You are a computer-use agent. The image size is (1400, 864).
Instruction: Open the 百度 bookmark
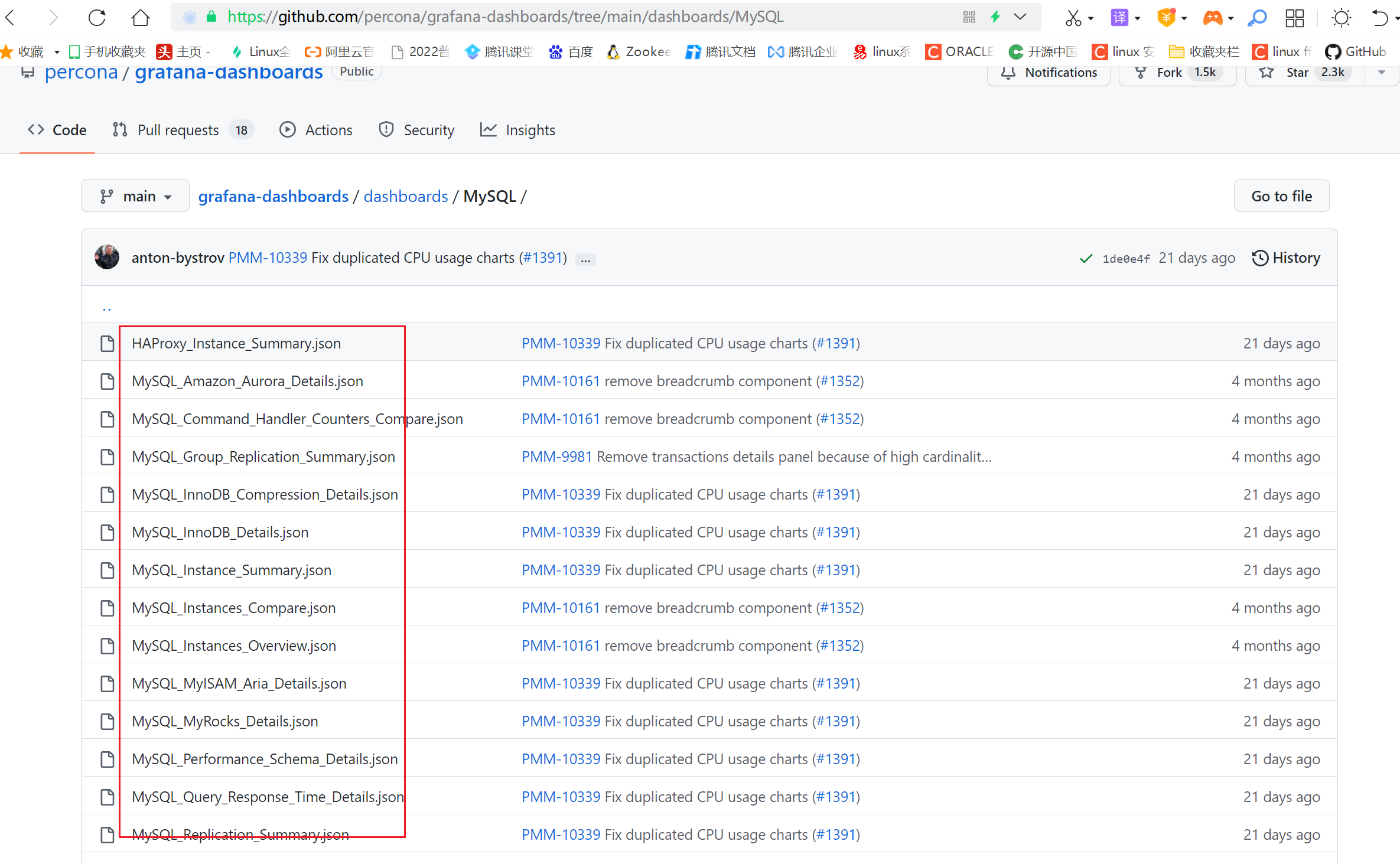(570, 52)
